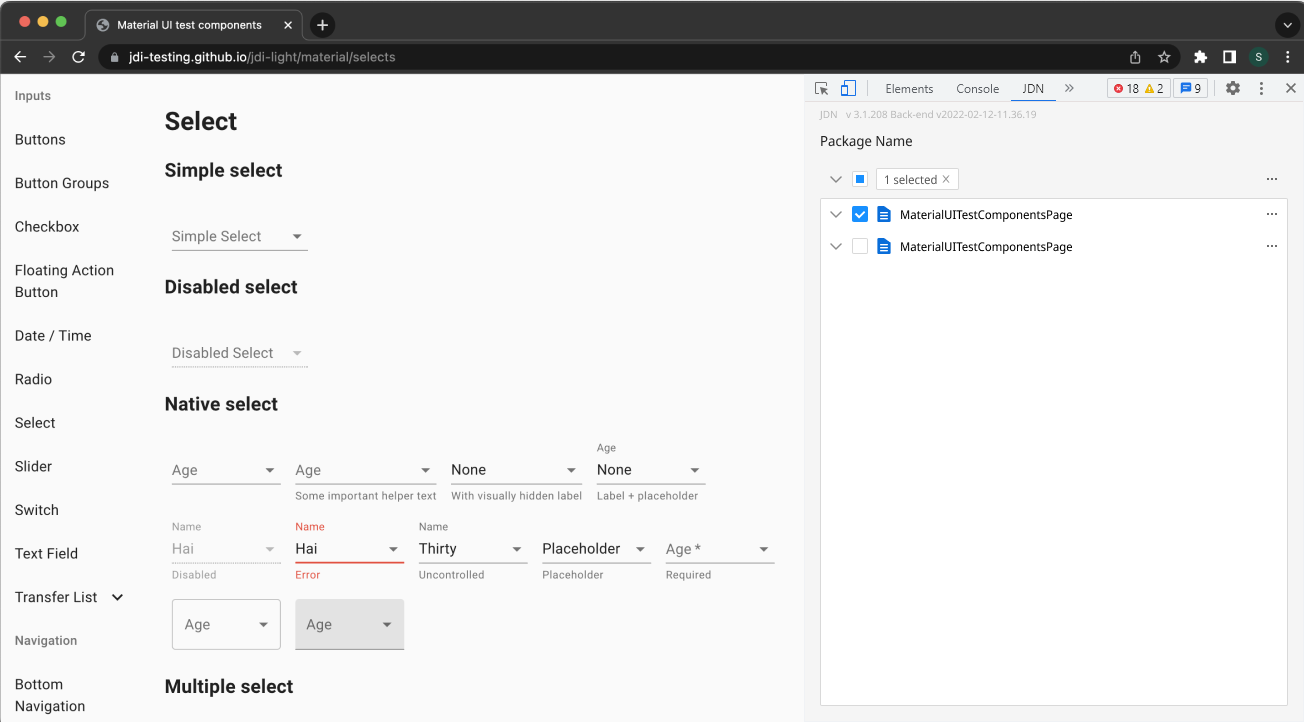Image resolution: width=1304 pixels, height=722 pixels.
Task: Open more options for checked MaterialUITestComponentsPage row
Action: (1272, 214)
